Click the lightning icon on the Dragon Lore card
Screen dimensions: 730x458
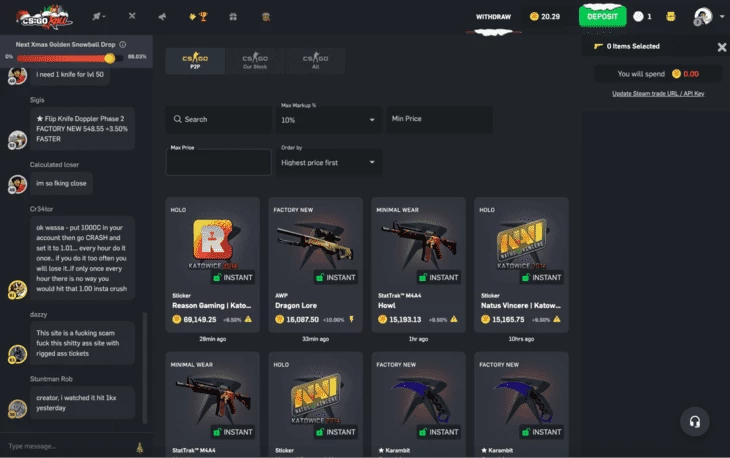[x=351, y=319]
